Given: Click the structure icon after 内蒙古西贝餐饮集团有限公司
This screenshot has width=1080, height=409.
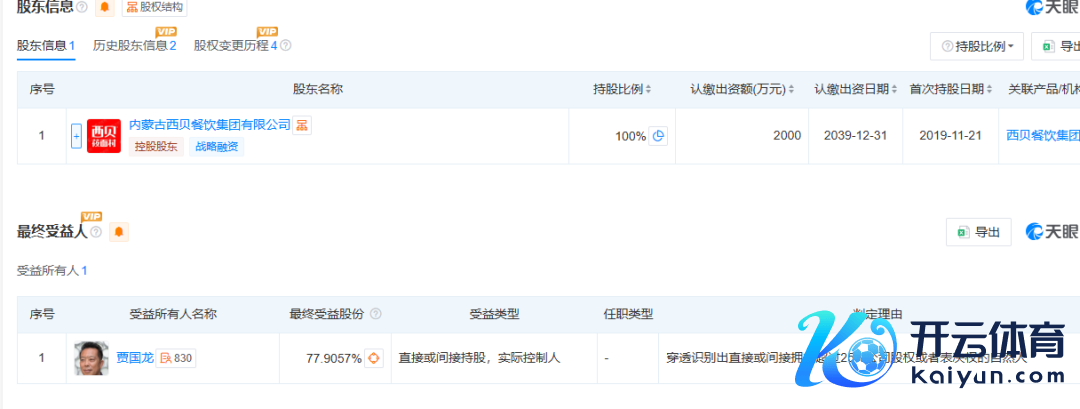Looking at the screenshot, I should 301,125.
